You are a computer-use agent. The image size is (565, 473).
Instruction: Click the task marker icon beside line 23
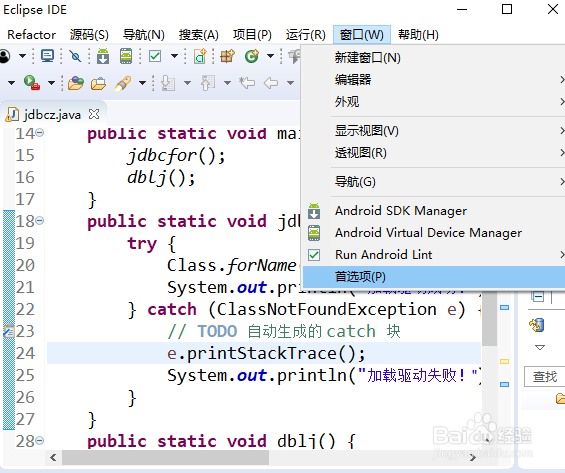pos(9,331)
